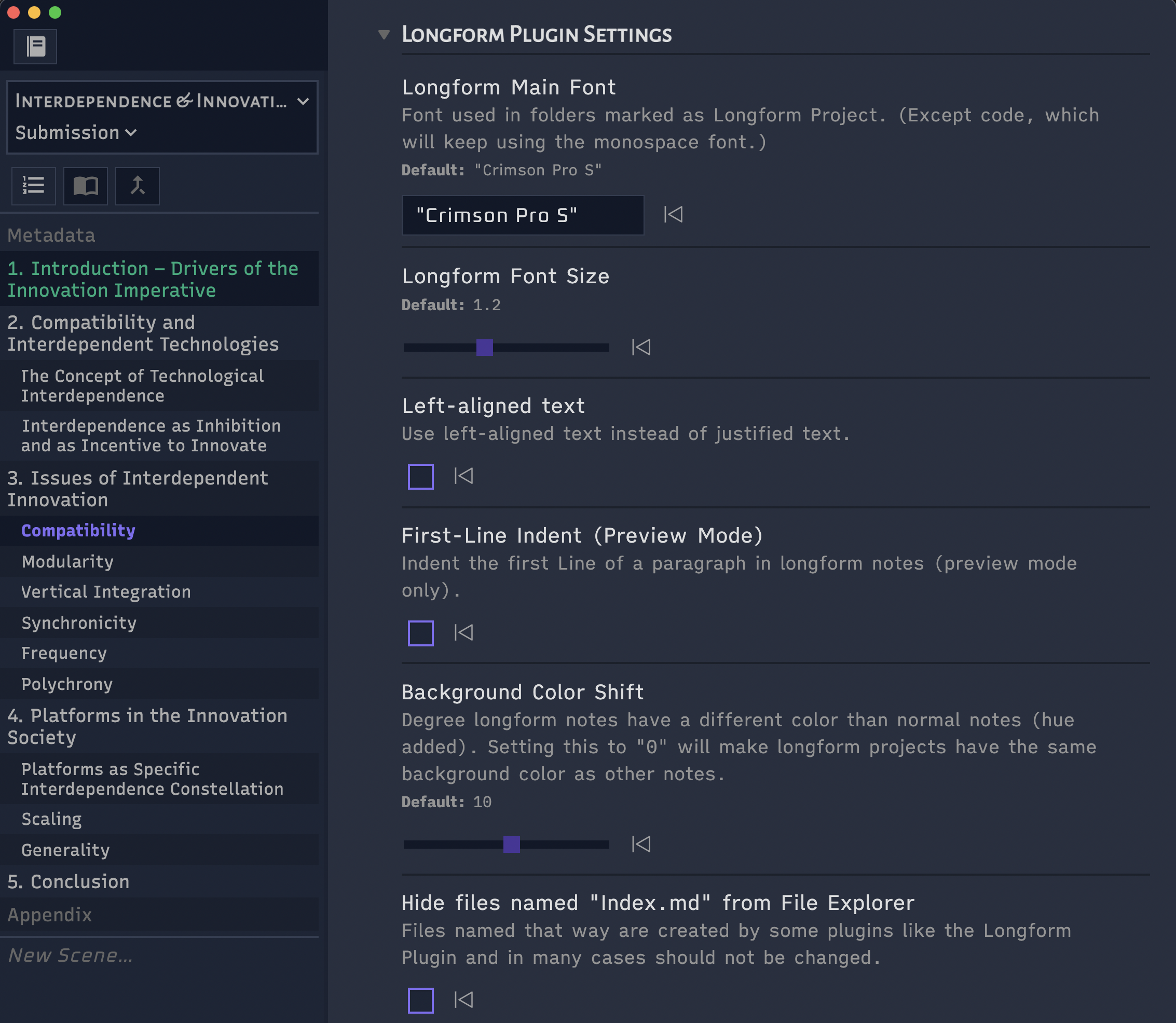Enable First-Line Indent preview mode checkbox

tap(420, 633)
